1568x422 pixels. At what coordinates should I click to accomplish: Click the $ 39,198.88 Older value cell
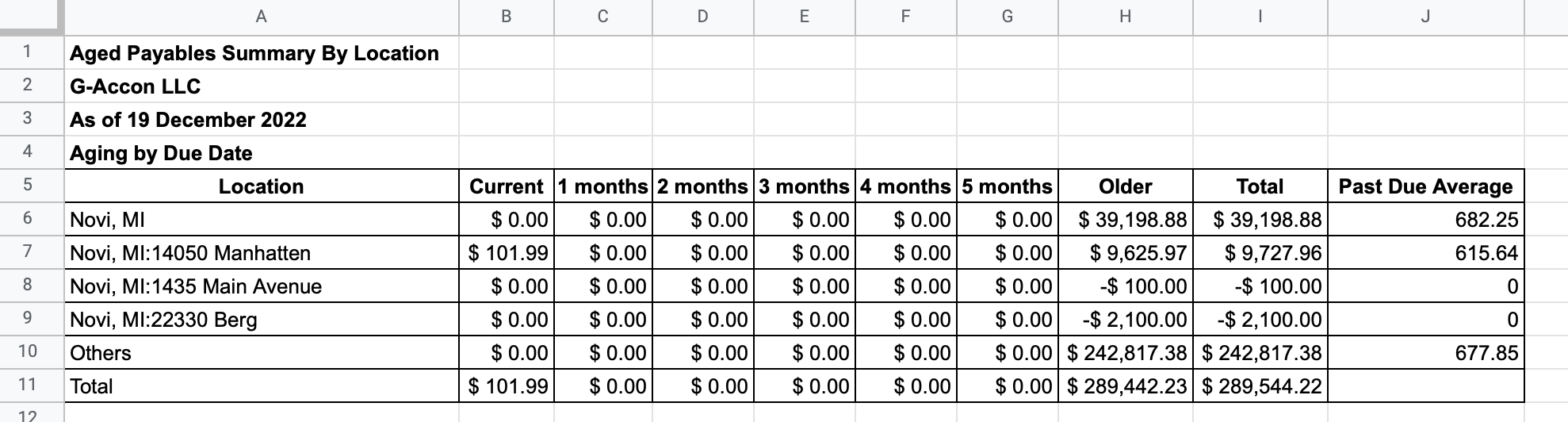tap(1125, 219)
